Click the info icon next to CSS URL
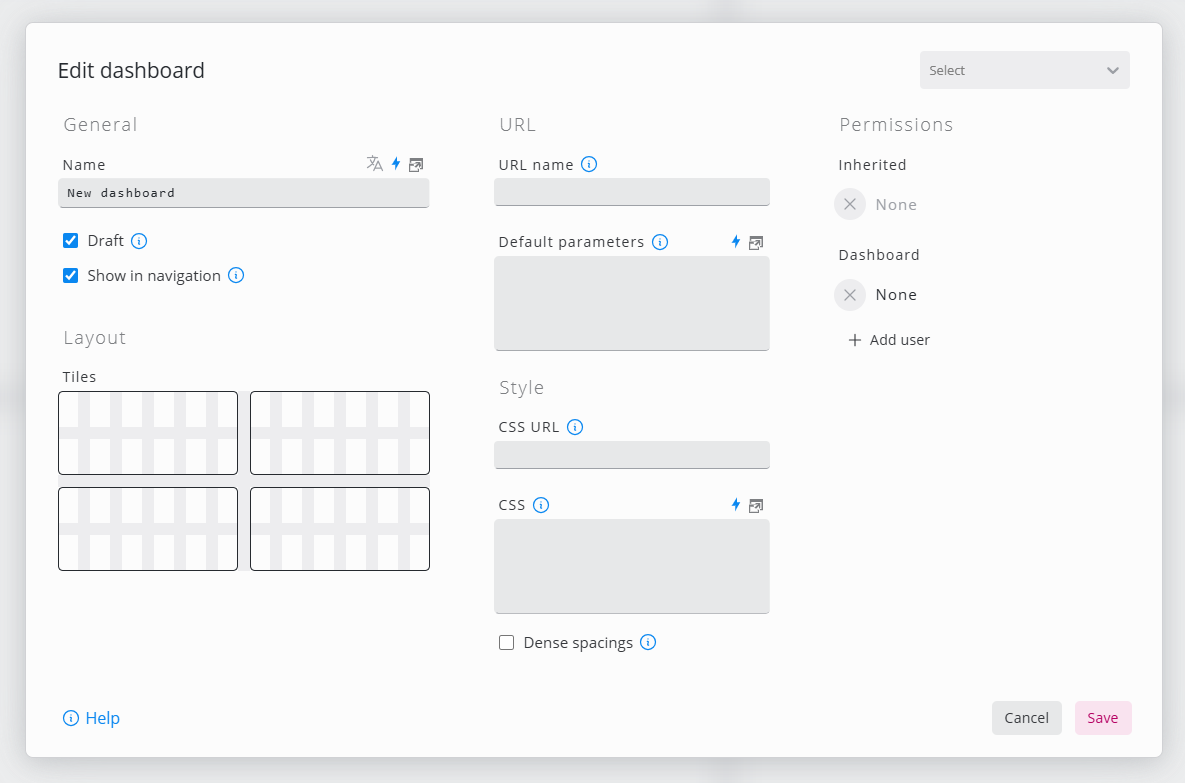Image resolution: width=1185 pixels, height=783 pixels. (575, 427)
